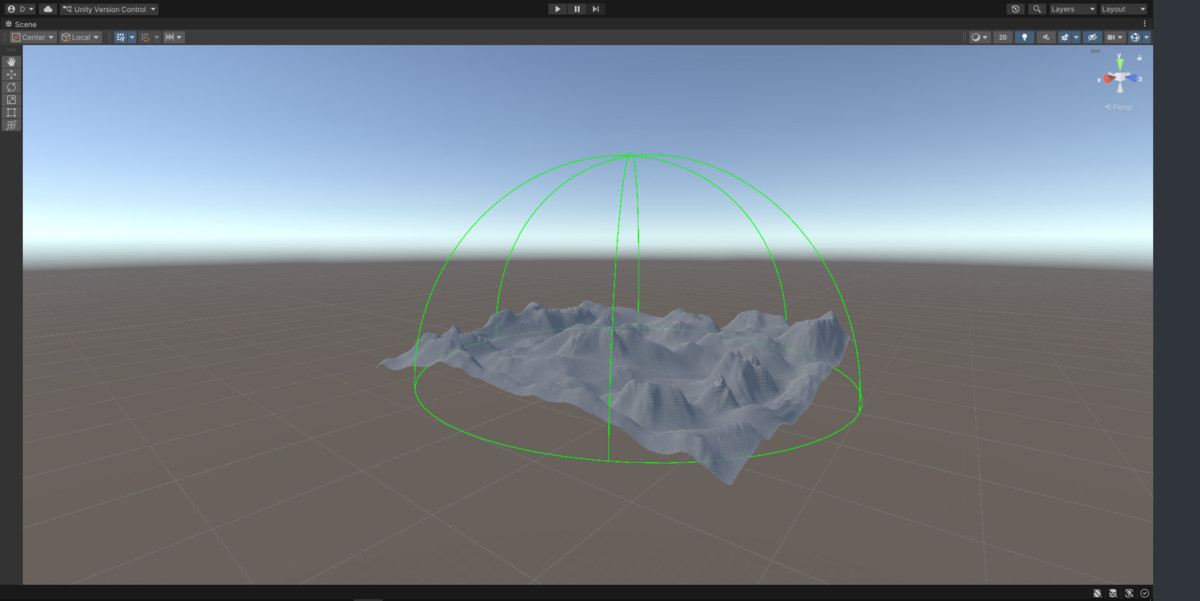This screenshot has height=601, width=1200.
Task: Open Unity Version Control dropdown
Action: pyautogui.click(x=109, y=9)
